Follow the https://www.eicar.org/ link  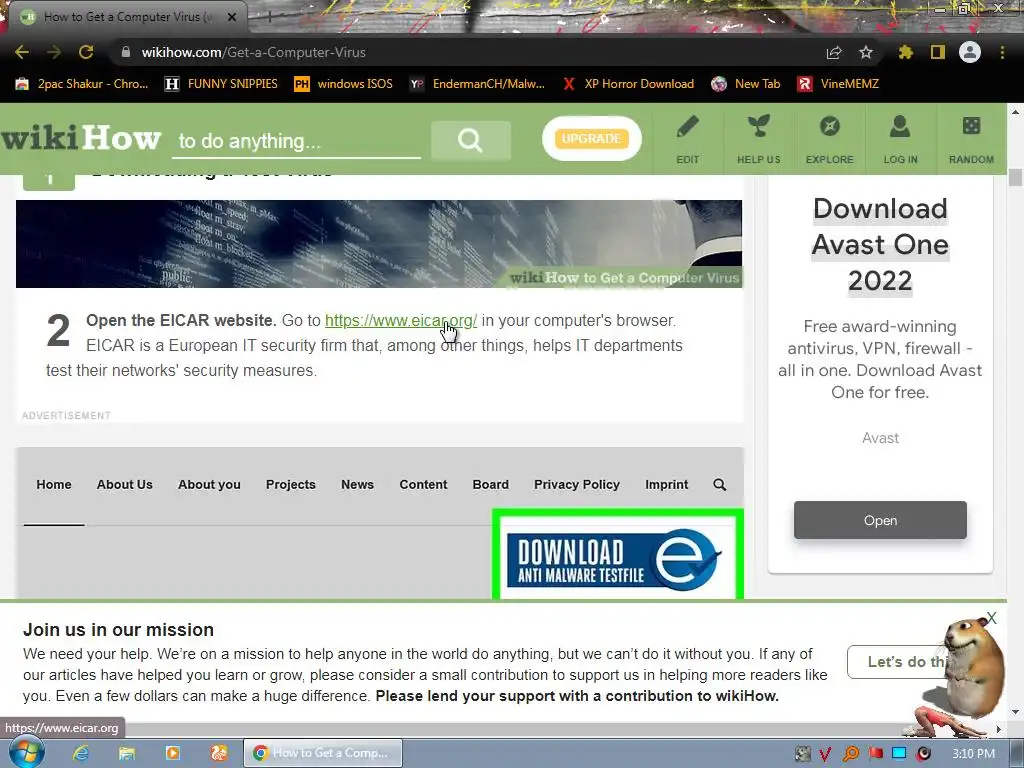(x=401, y=321)
